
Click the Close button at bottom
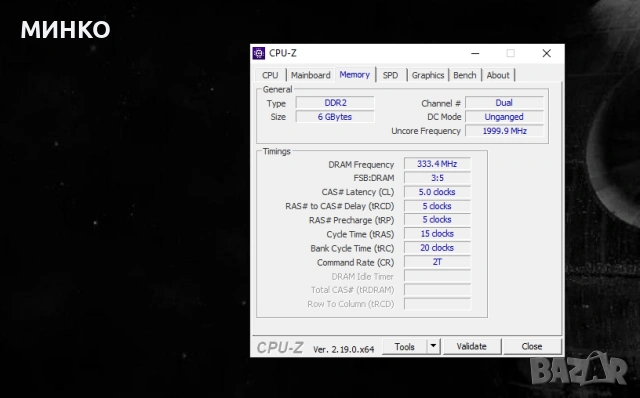[532, 347]
